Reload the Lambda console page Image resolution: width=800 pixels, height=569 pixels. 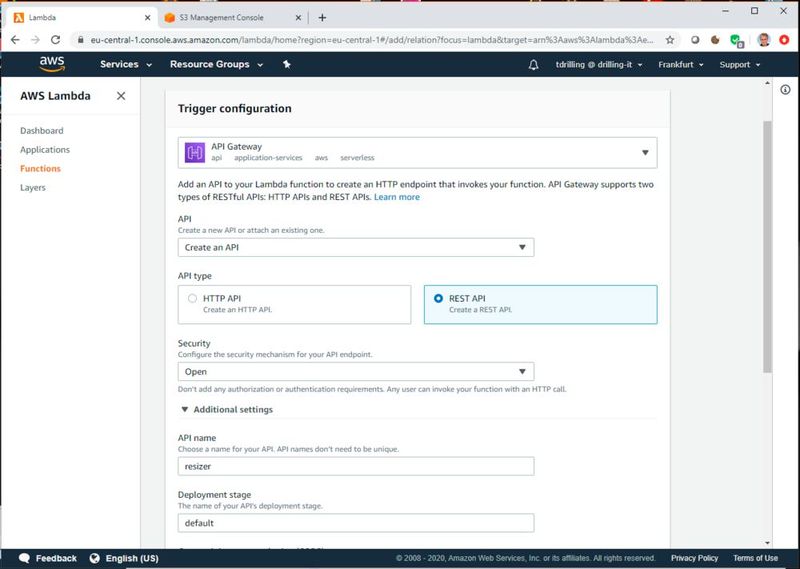(56, 40)
